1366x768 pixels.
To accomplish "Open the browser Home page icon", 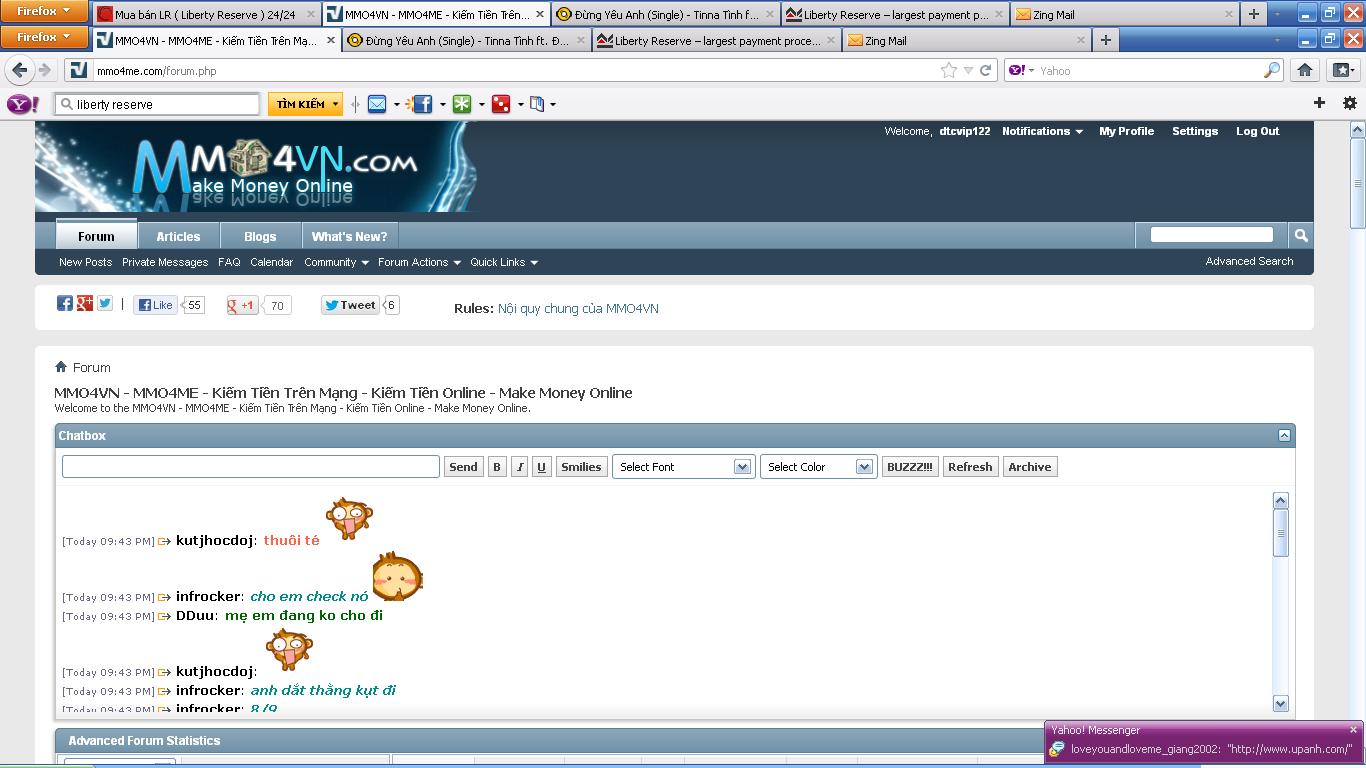I will (x=1304, y=70).
